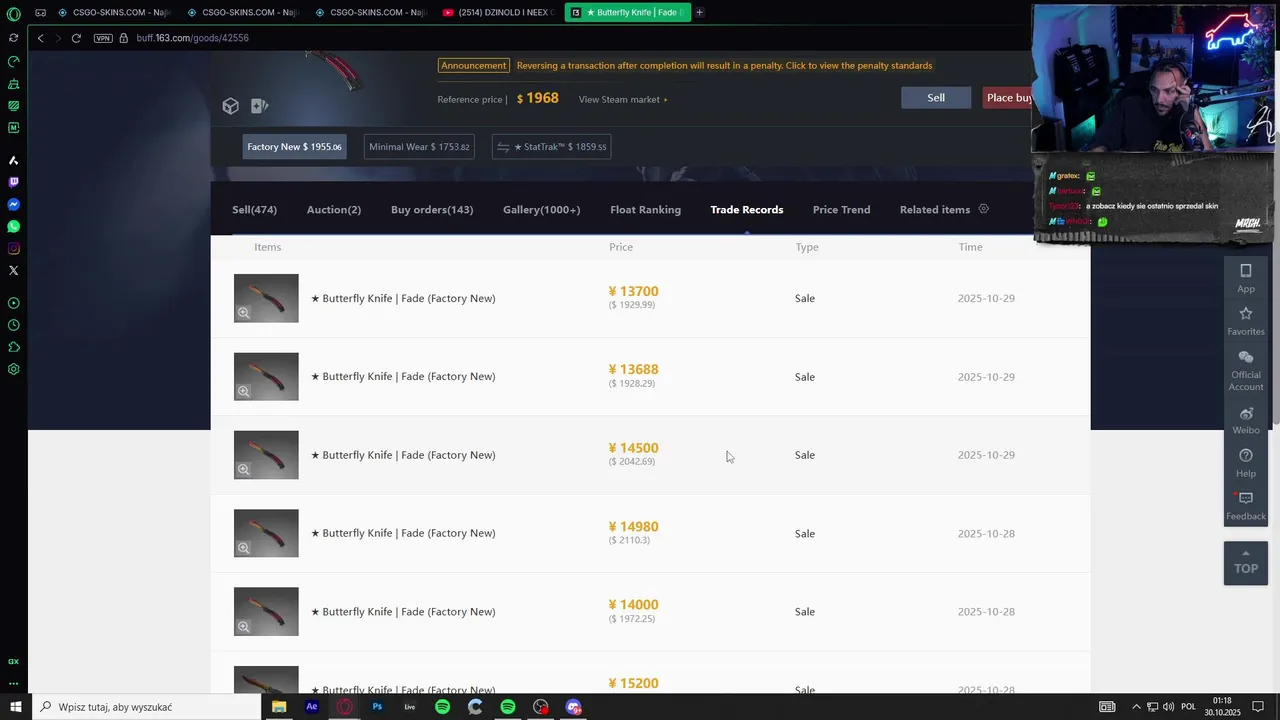The height and width of the screenshot is (720, 1280).
Task: Click the Opera GX logo menu
Action: coord(14,14)
